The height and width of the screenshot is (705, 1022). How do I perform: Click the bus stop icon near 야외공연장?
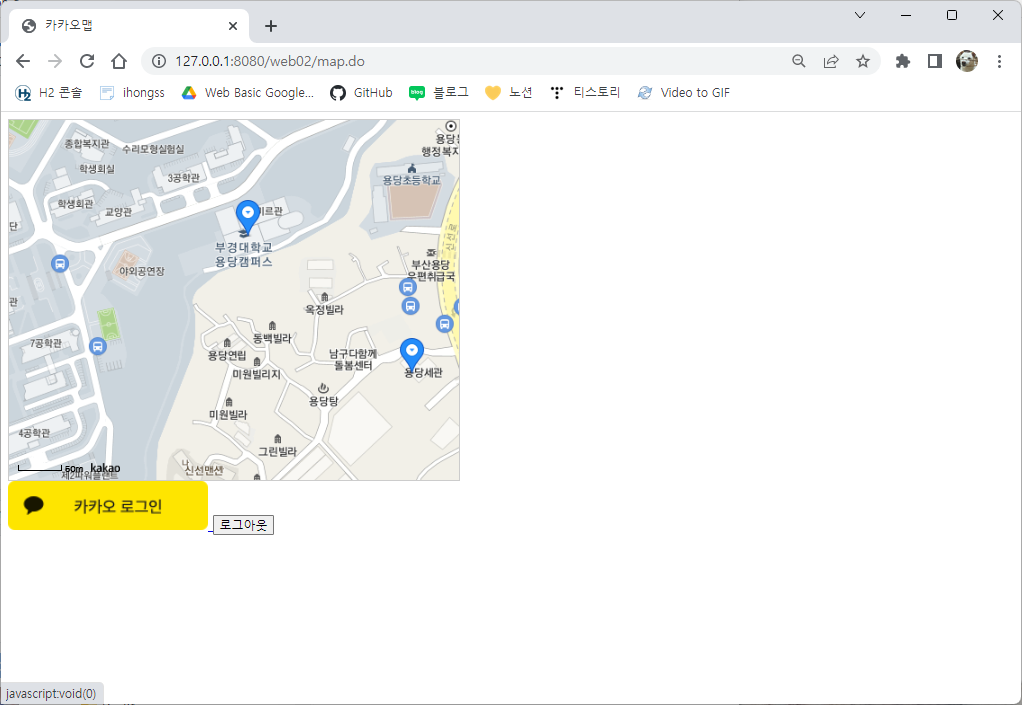pos(60,264)
